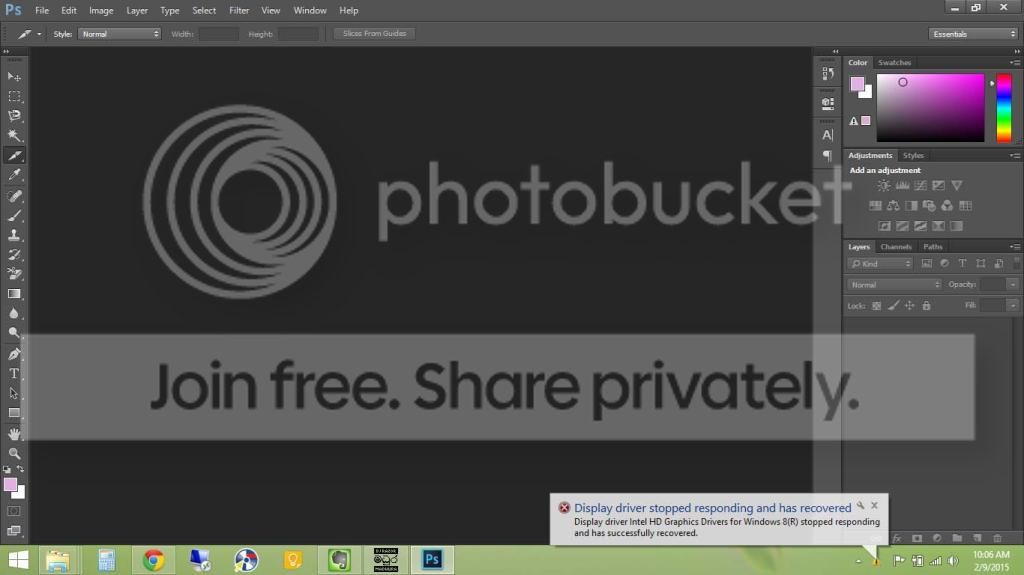The image size is (1024, 575).
Task: Select the Lasso tool
Action: 14,116
